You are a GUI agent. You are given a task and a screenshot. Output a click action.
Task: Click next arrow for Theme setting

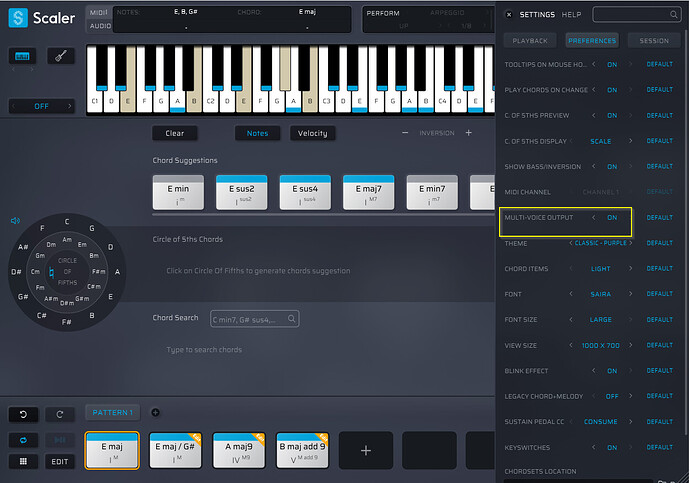pos(631,243)
